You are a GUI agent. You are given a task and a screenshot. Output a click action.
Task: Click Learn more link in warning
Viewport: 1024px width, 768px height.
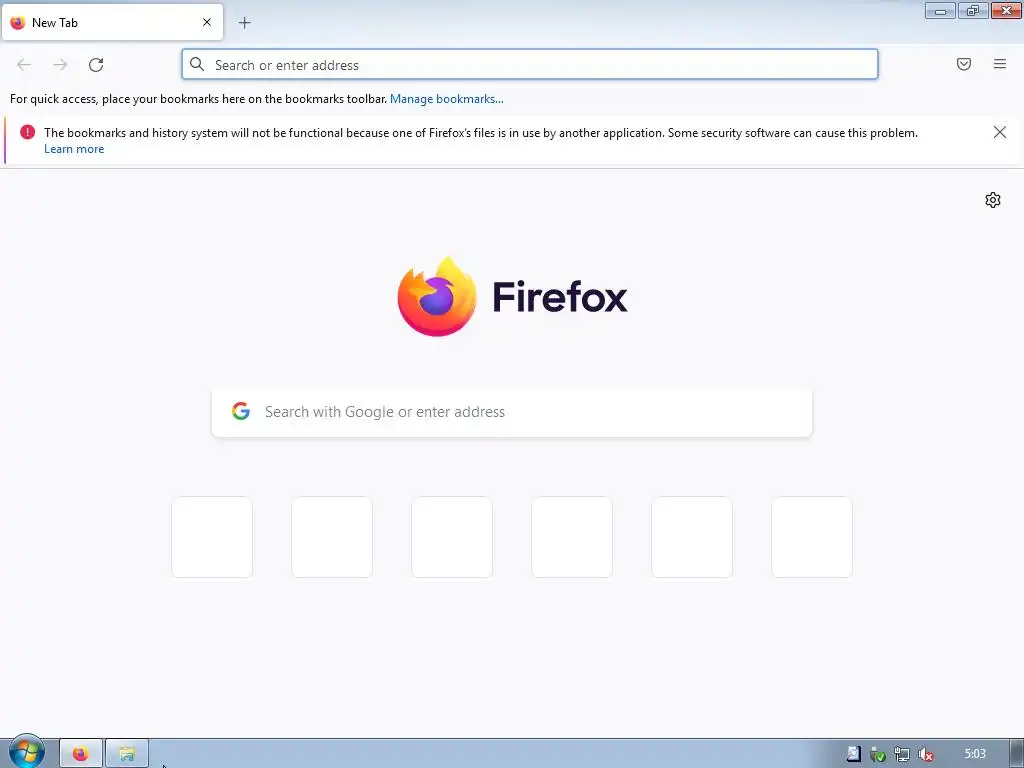pyautogui.click(x=74, y=149)
